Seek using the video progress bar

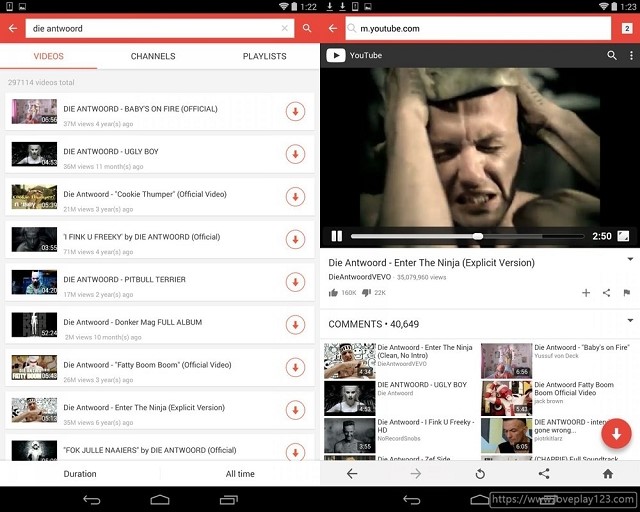point(467,236)
